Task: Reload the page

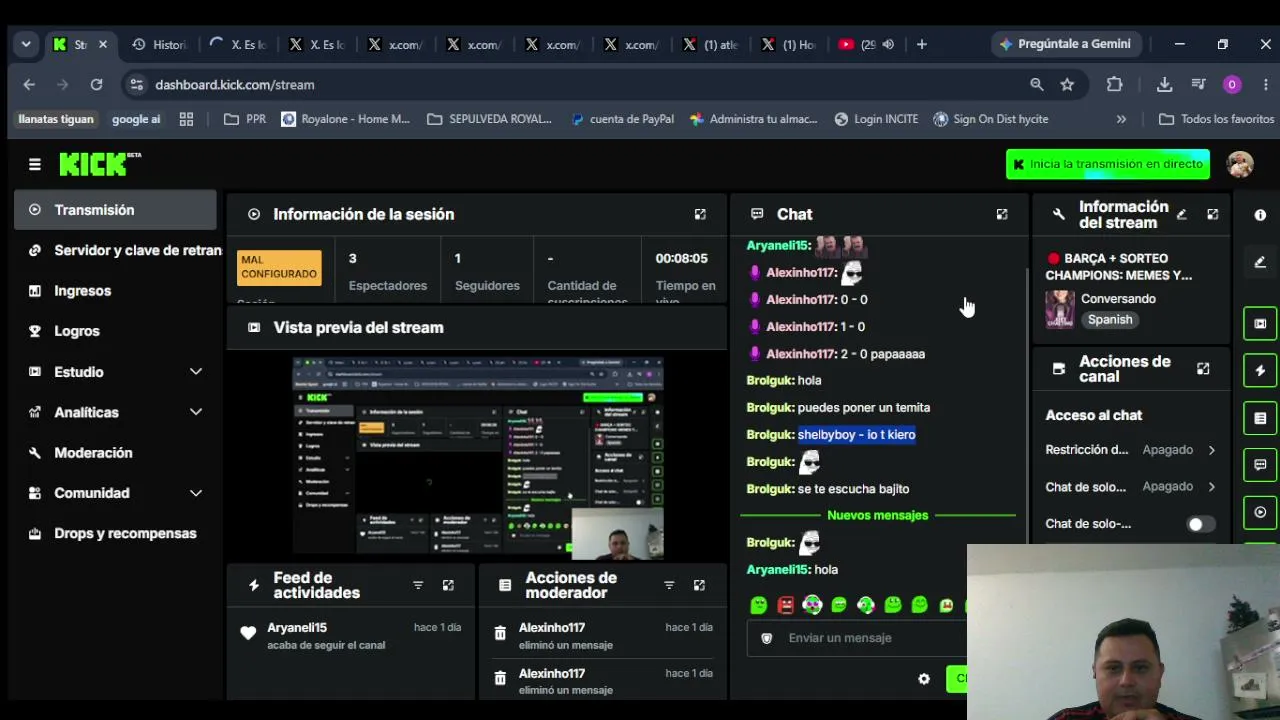Action: coord(96,85)
